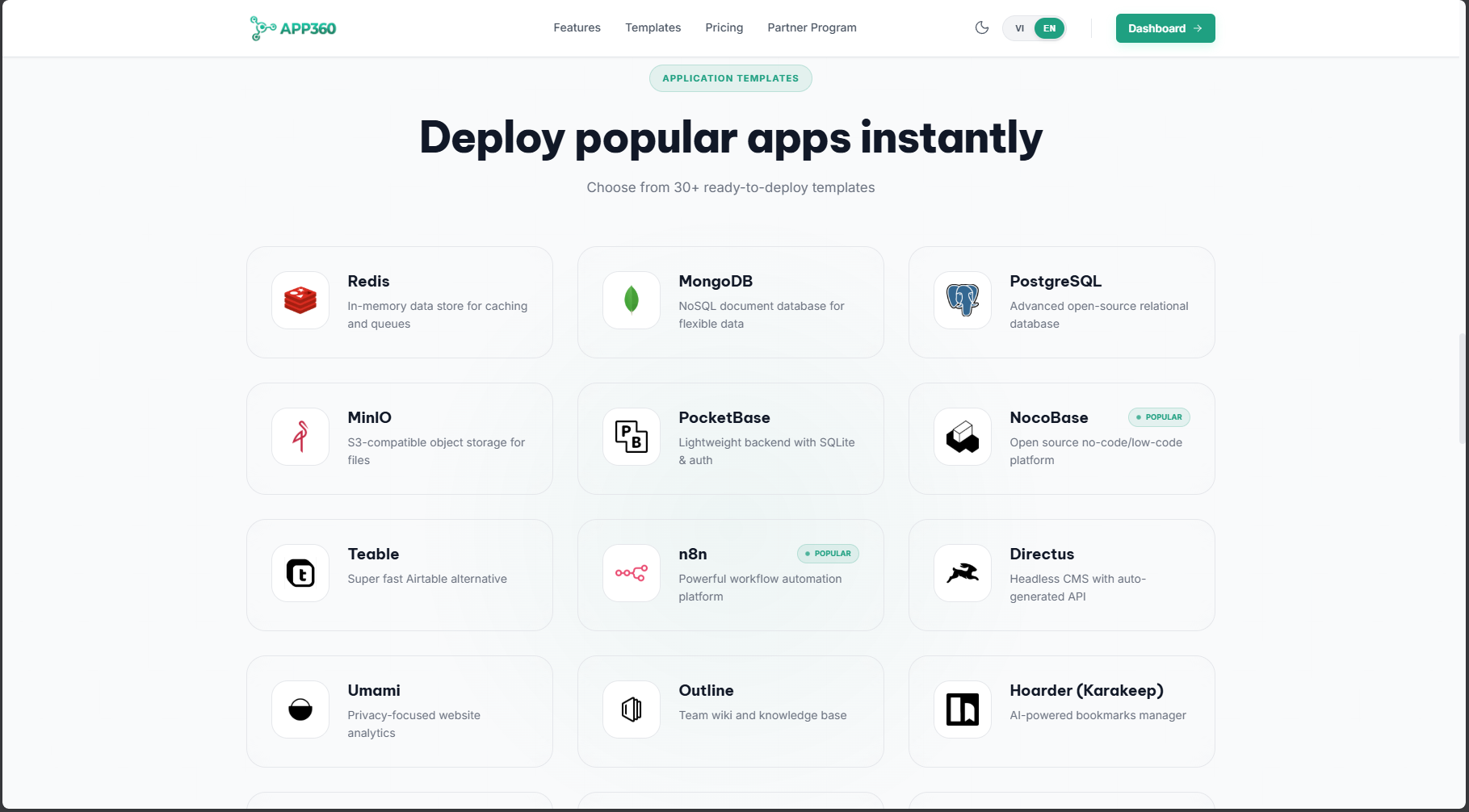Toggle dark mode moon icon
Viewport: 1469px width, 812px height.
pyautogui.click(x=982, y=28)
